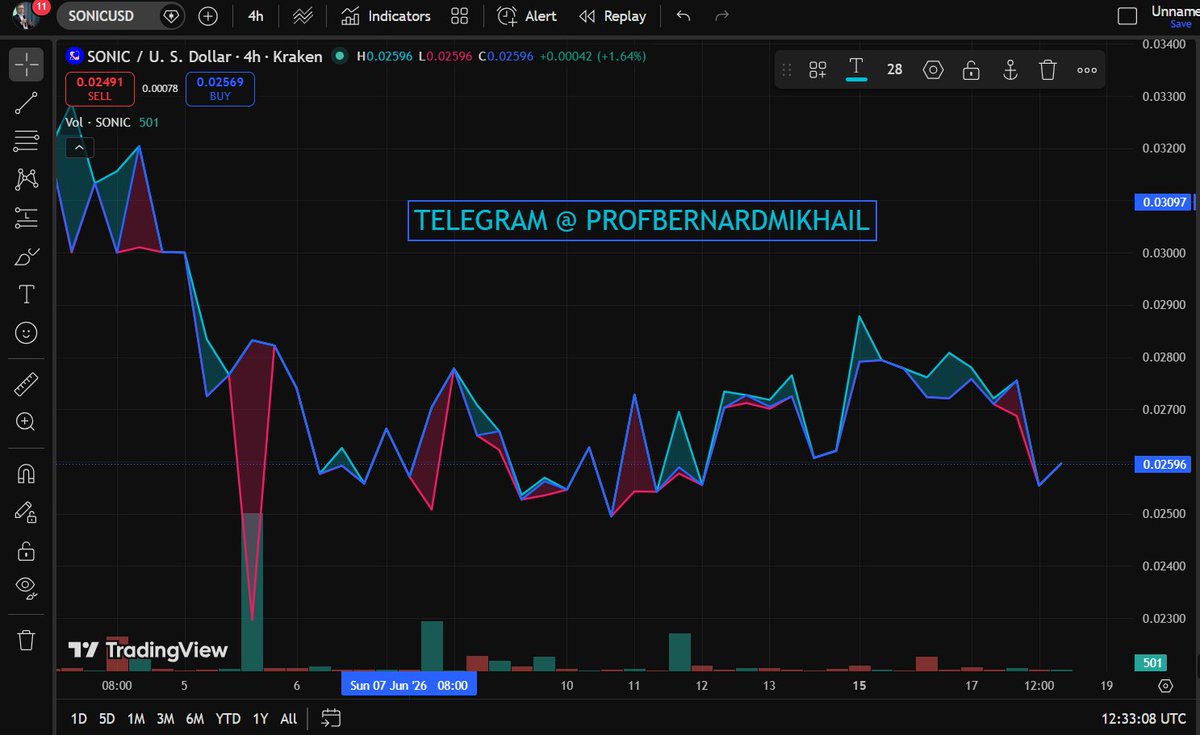Open the forecasting and measurement tools
This screenshot has height=735, width=1200.
click(26, 218)
